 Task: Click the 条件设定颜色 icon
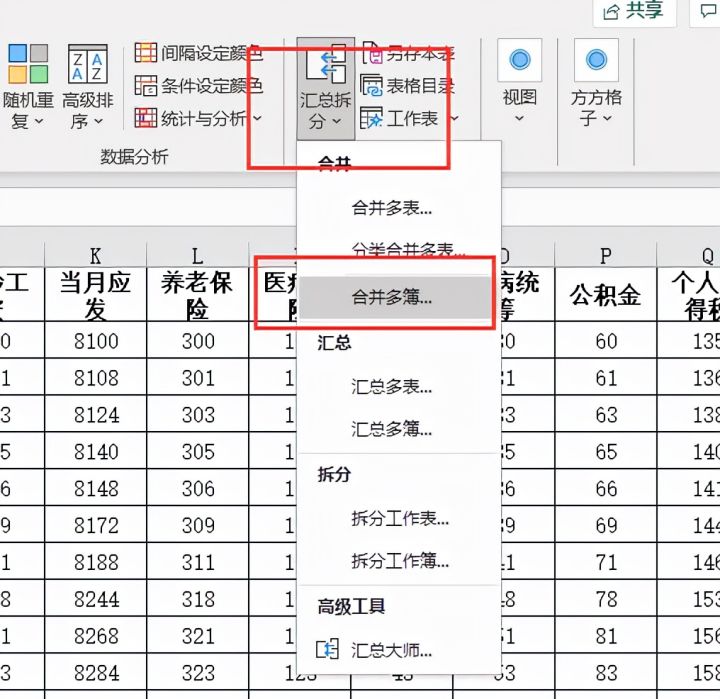click(146, 85)
